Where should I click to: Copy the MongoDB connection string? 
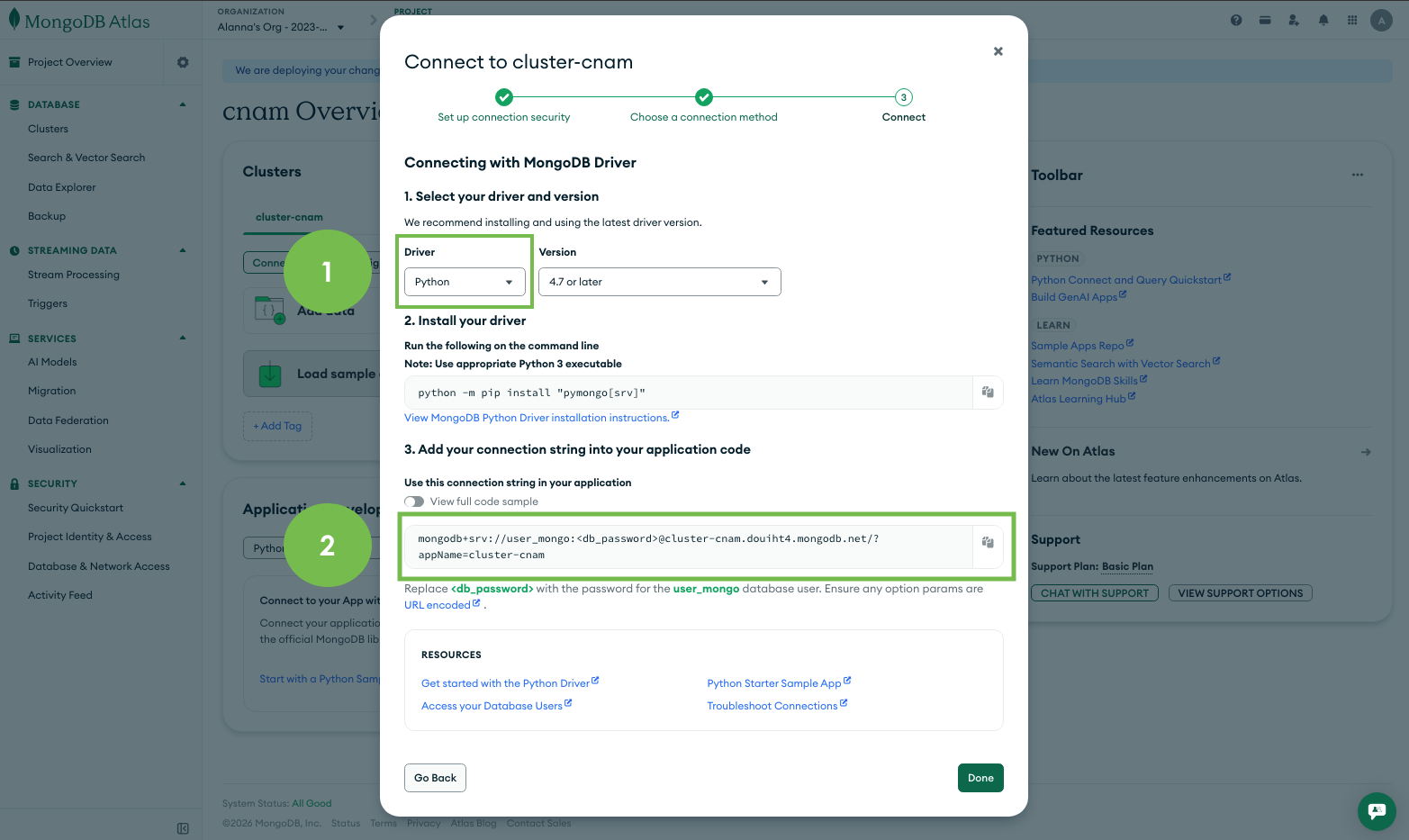pyautogui.click(x=988, y=543)
